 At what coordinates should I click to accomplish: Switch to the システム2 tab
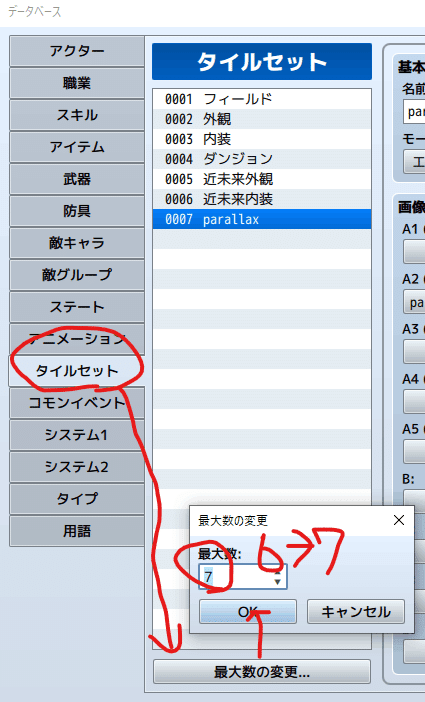point(77,467)
